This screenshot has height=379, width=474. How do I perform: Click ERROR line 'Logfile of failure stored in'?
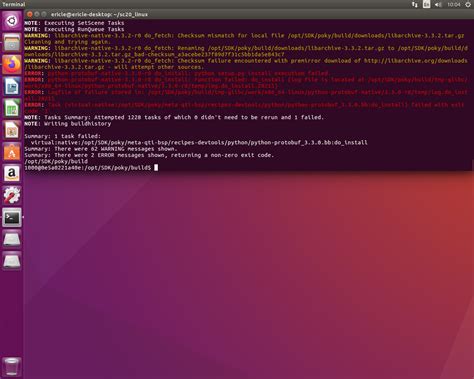pos(246,95)
